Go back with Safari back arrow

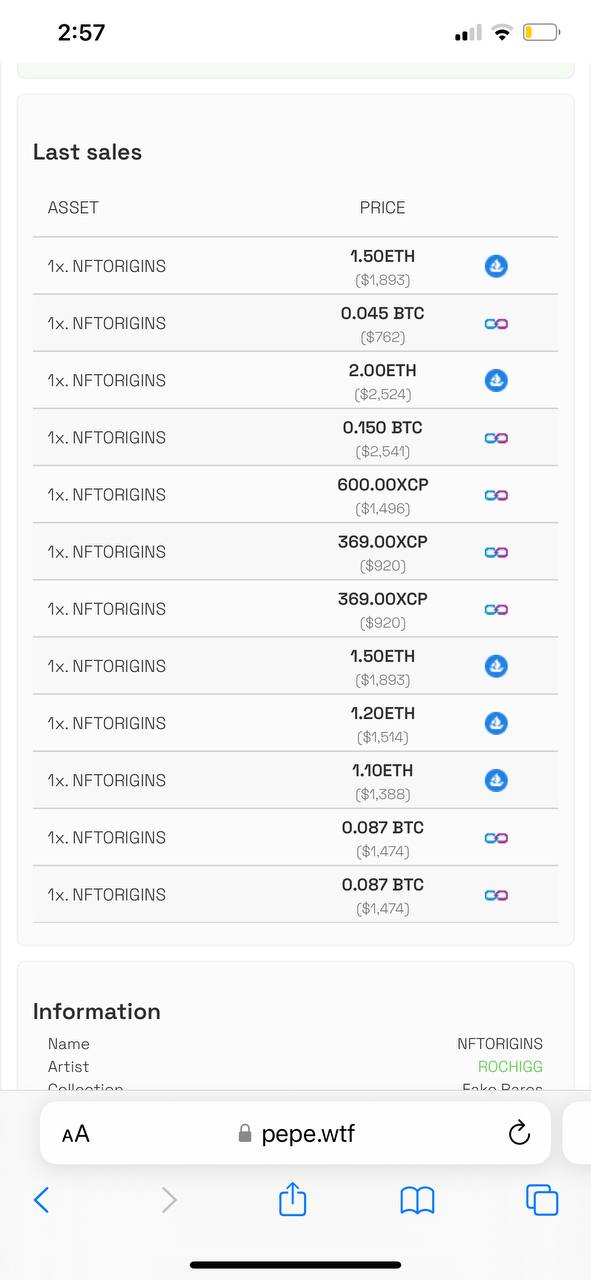41,1199
